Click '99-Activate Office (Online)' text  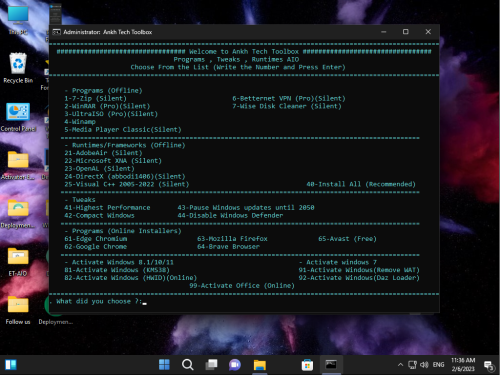coord(242,285)
